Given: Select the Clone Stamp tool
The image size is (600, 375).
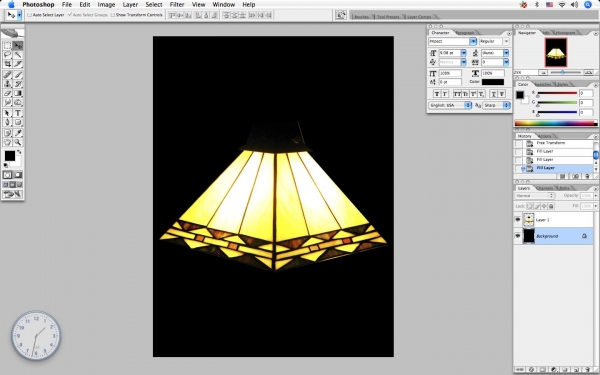Looking at the screenshot, I should click(7, 84).
